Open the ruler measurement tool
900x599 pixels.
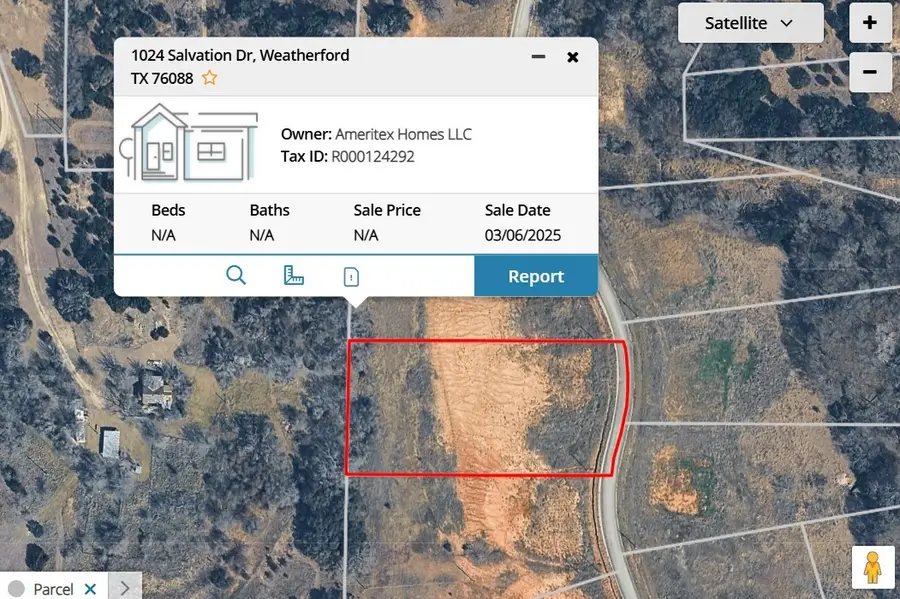point(294,276)
